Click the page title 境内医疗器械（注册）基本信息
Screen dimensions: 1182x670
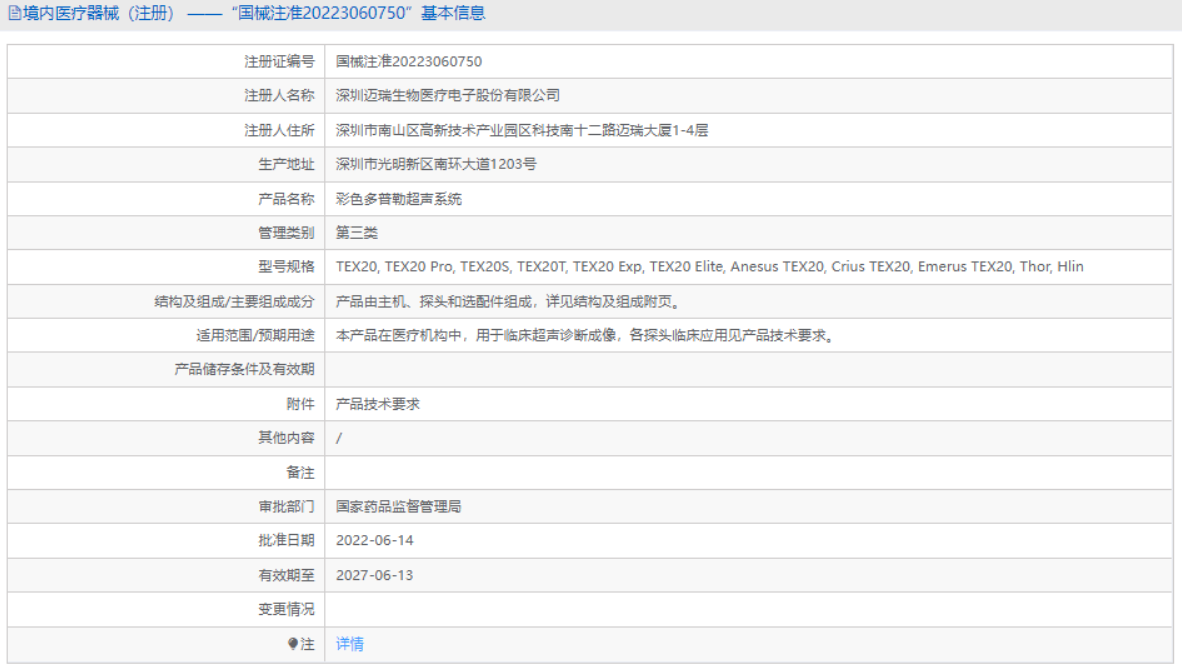(x=253, y=14)
